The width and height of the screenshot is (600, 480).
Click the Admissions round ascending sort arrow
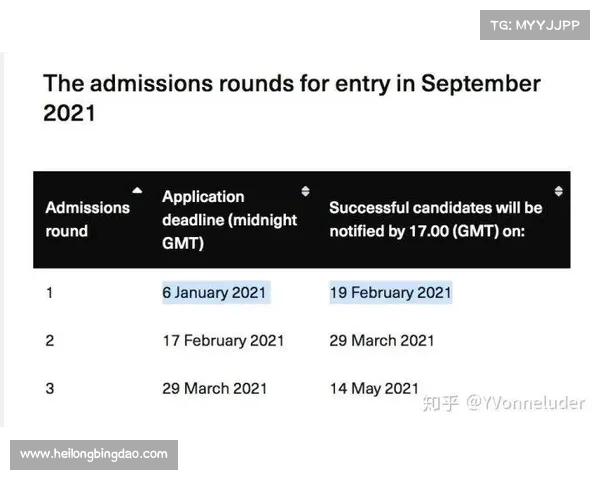click(137, 190)
